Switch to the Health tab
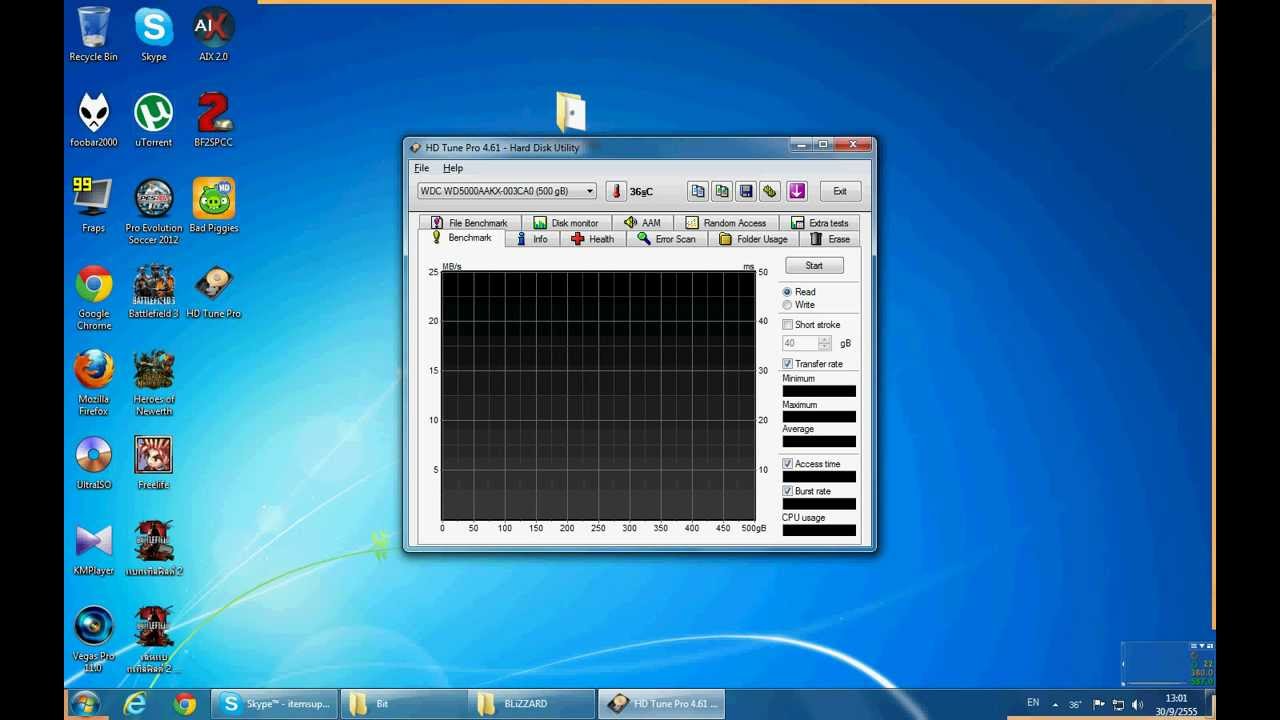Screen dimensions: 1280x720 [593, 239]
